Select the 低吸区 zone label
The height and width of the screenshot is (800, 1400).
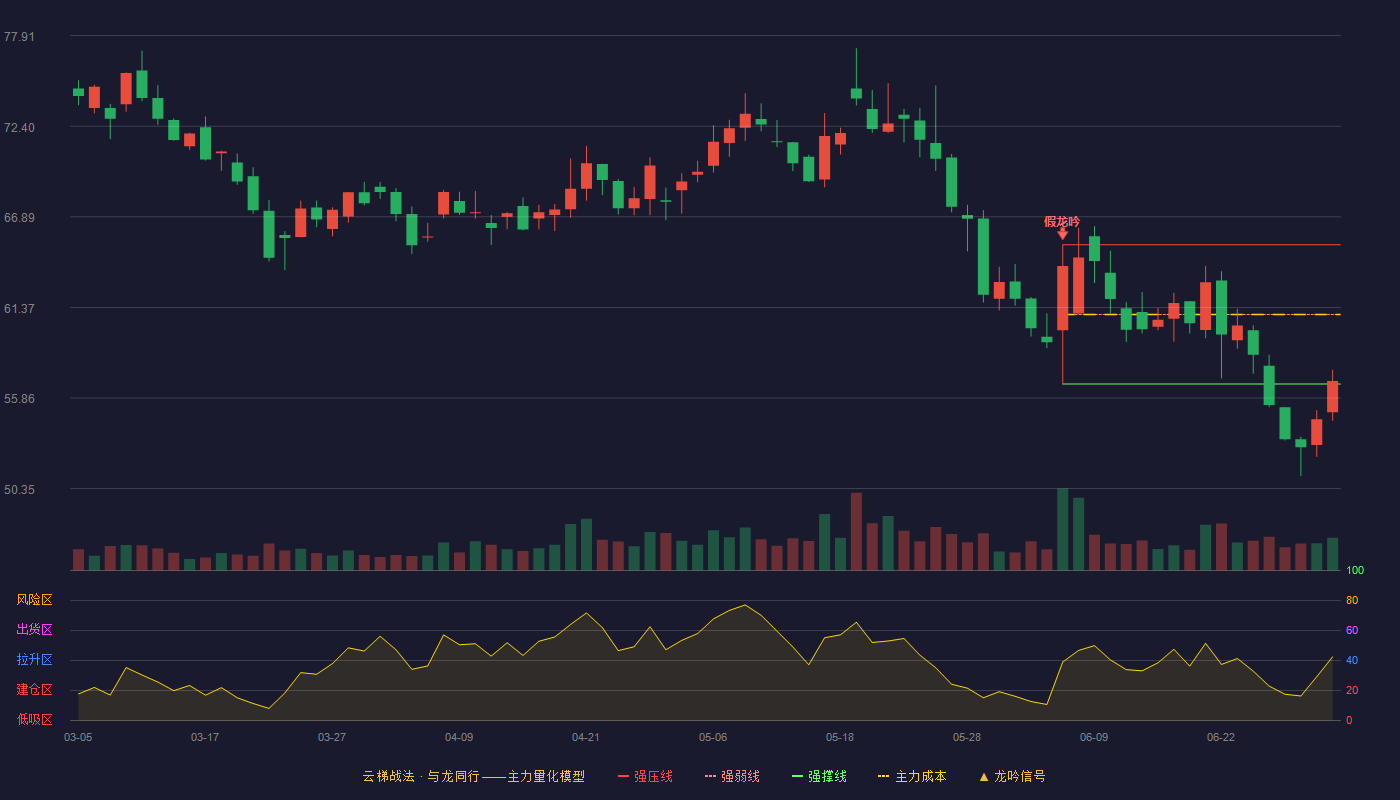[34, 719]
